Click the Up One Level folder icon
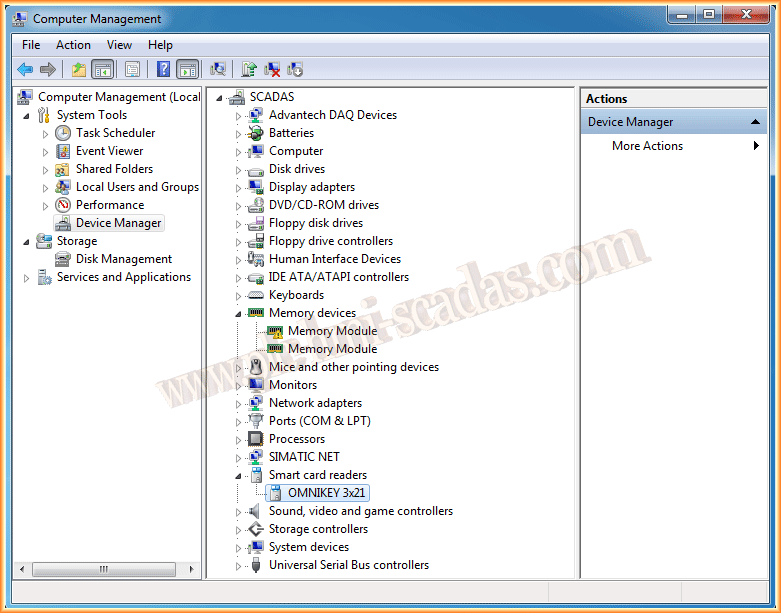This screenshot has height=613, width=781. tap(78, 69)
